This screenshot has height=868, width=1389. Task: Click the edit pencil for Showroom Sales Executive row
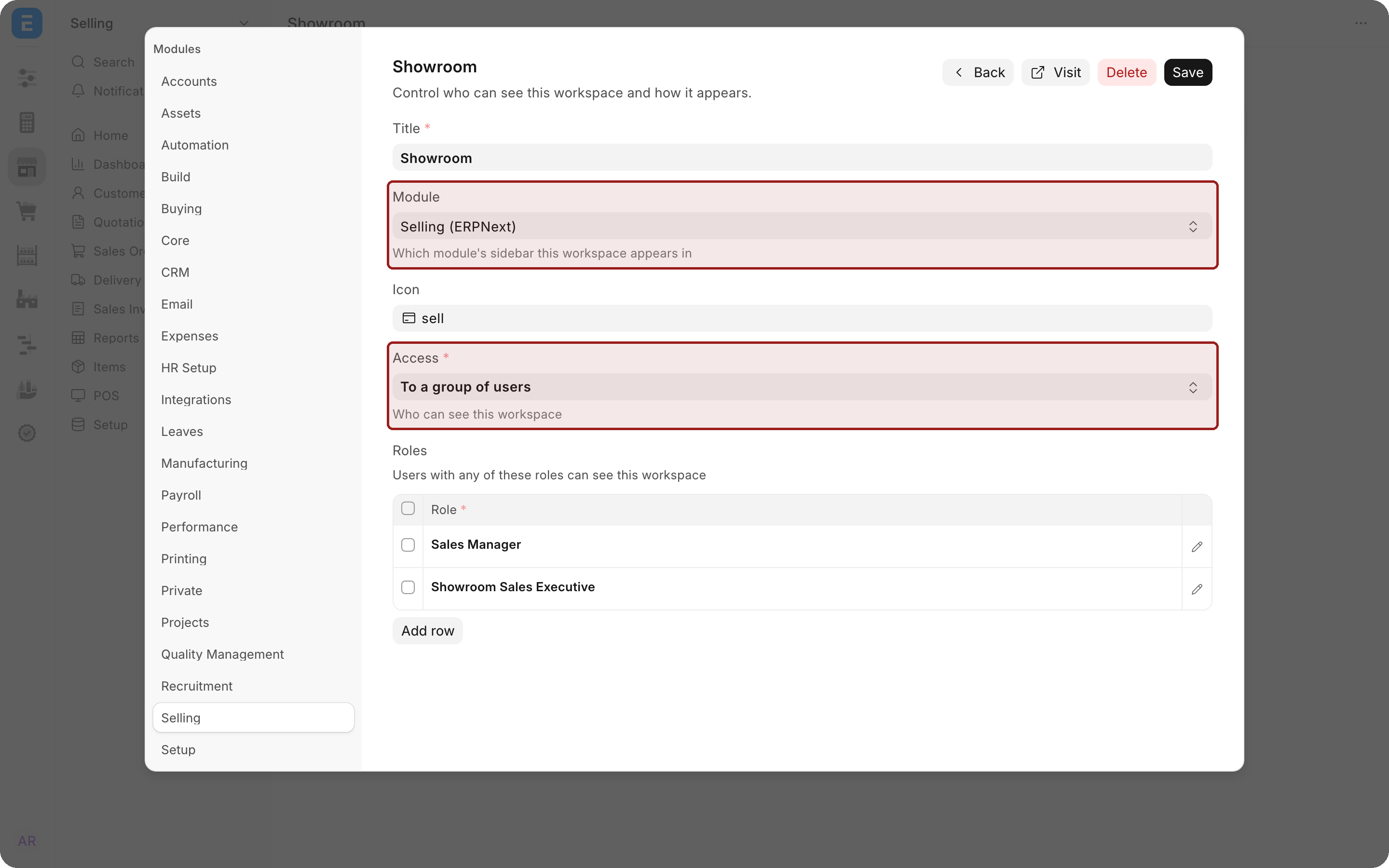coord(1197,589)
